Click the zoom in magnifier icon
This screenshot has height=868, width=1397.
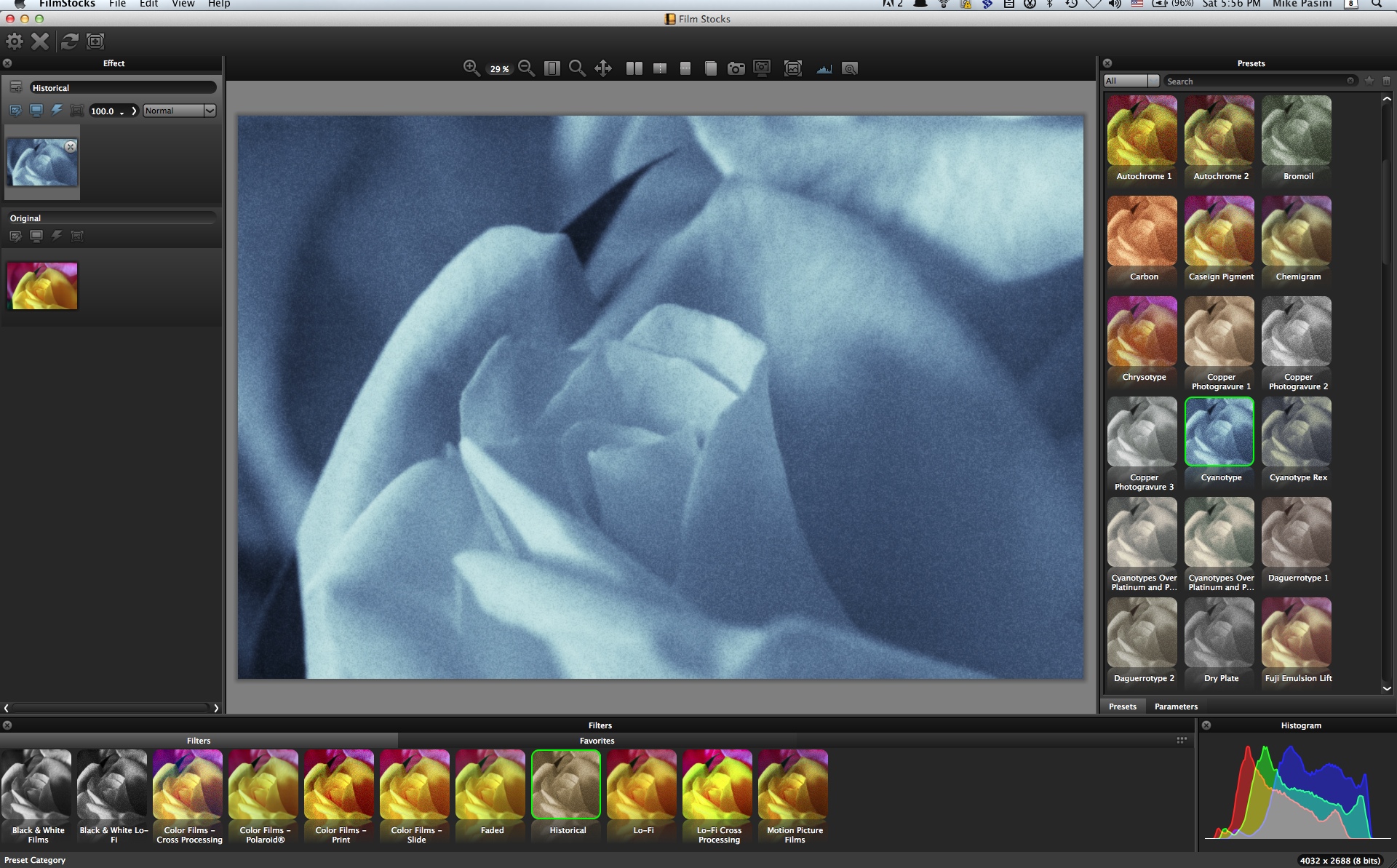coord(471,68)
